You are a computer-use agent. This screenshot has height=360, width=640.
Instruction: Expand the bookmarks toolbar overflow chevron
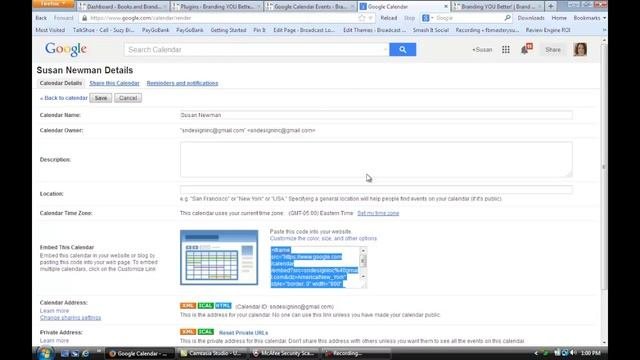click(604, 30)
